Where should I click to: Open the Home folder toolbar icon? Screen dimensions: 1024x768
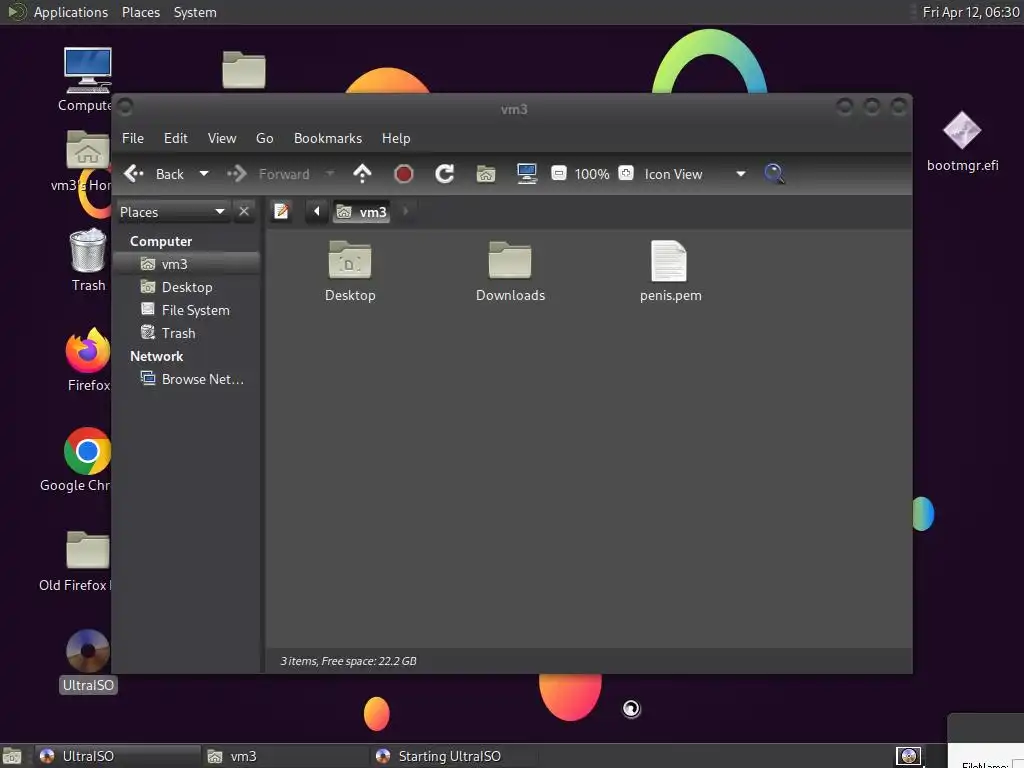(486, 174)
